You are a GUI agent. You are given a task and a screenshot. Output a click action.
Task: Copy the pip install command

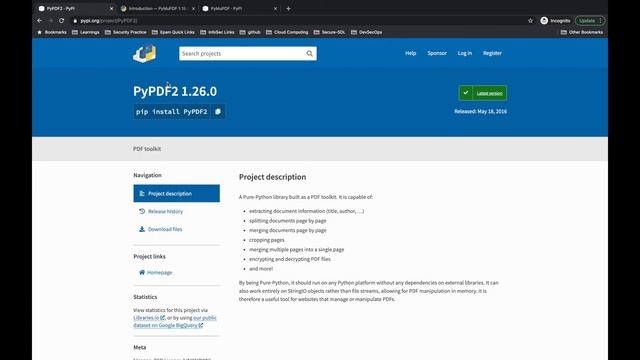pos(218,111)
